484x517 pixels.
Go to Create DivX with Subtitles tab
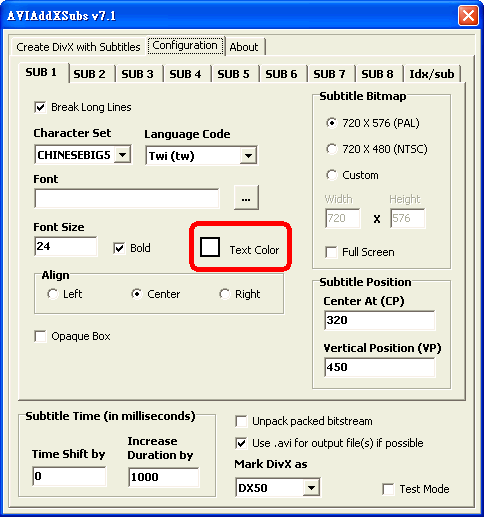point(78,47)
